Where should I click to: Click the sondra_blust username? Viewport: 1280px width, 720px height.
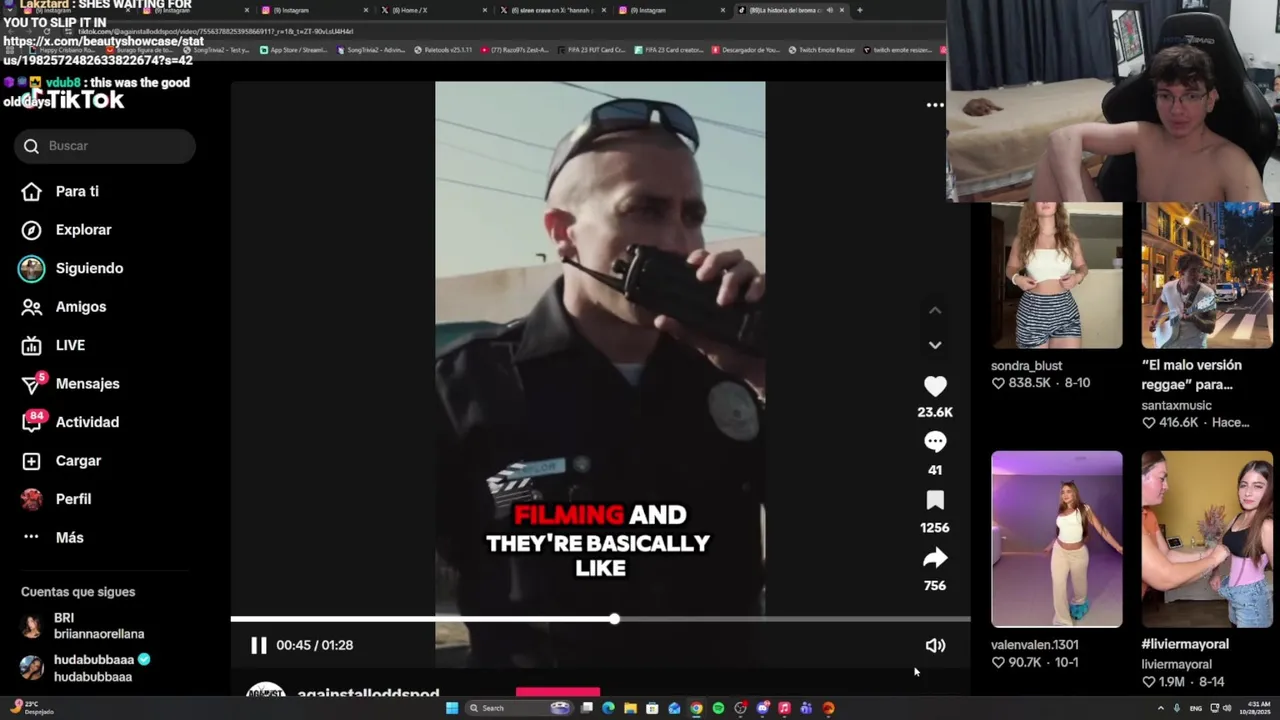pyautogui.click(x=1026, y=366)
